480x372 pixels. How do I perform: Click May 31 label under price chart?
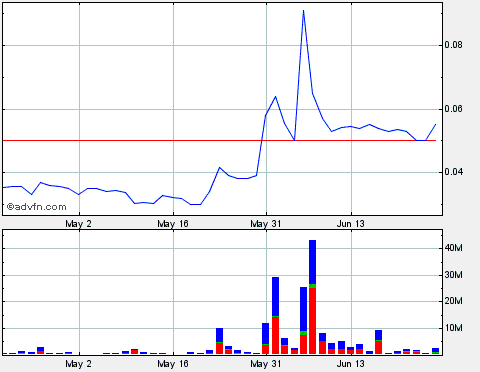tap(266, 224)
